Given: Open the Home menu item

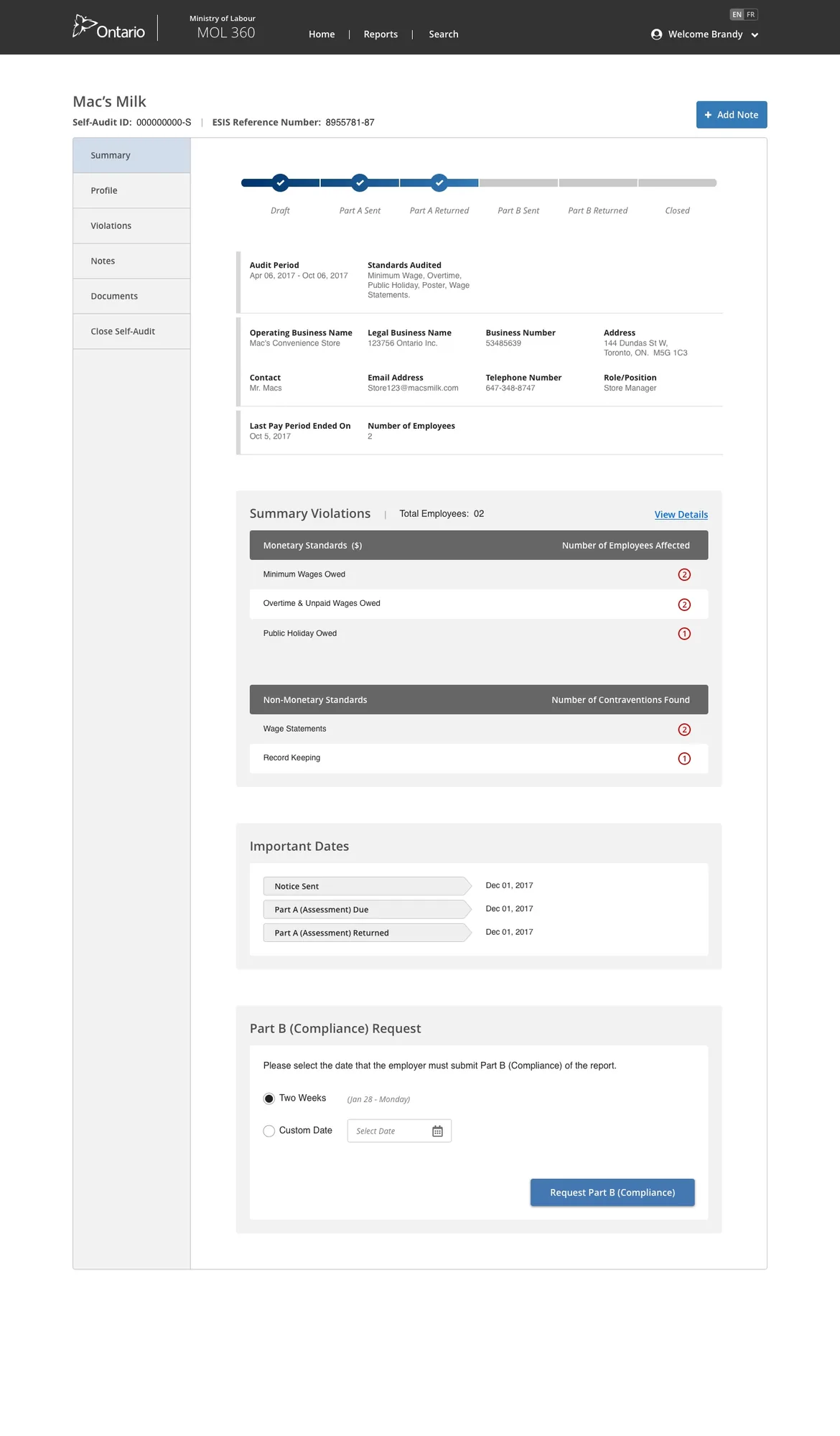Looking at the screenshot, I should click(322, 34).
